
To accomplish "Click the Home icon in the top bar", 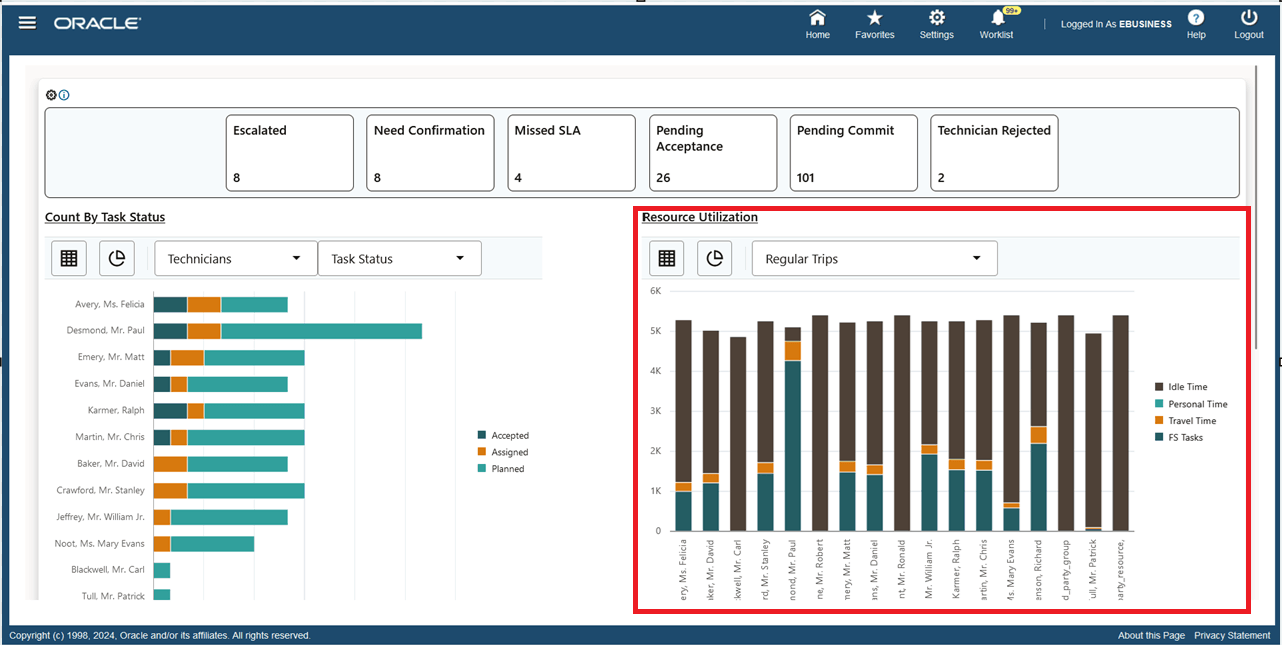I will coord(817,24).
